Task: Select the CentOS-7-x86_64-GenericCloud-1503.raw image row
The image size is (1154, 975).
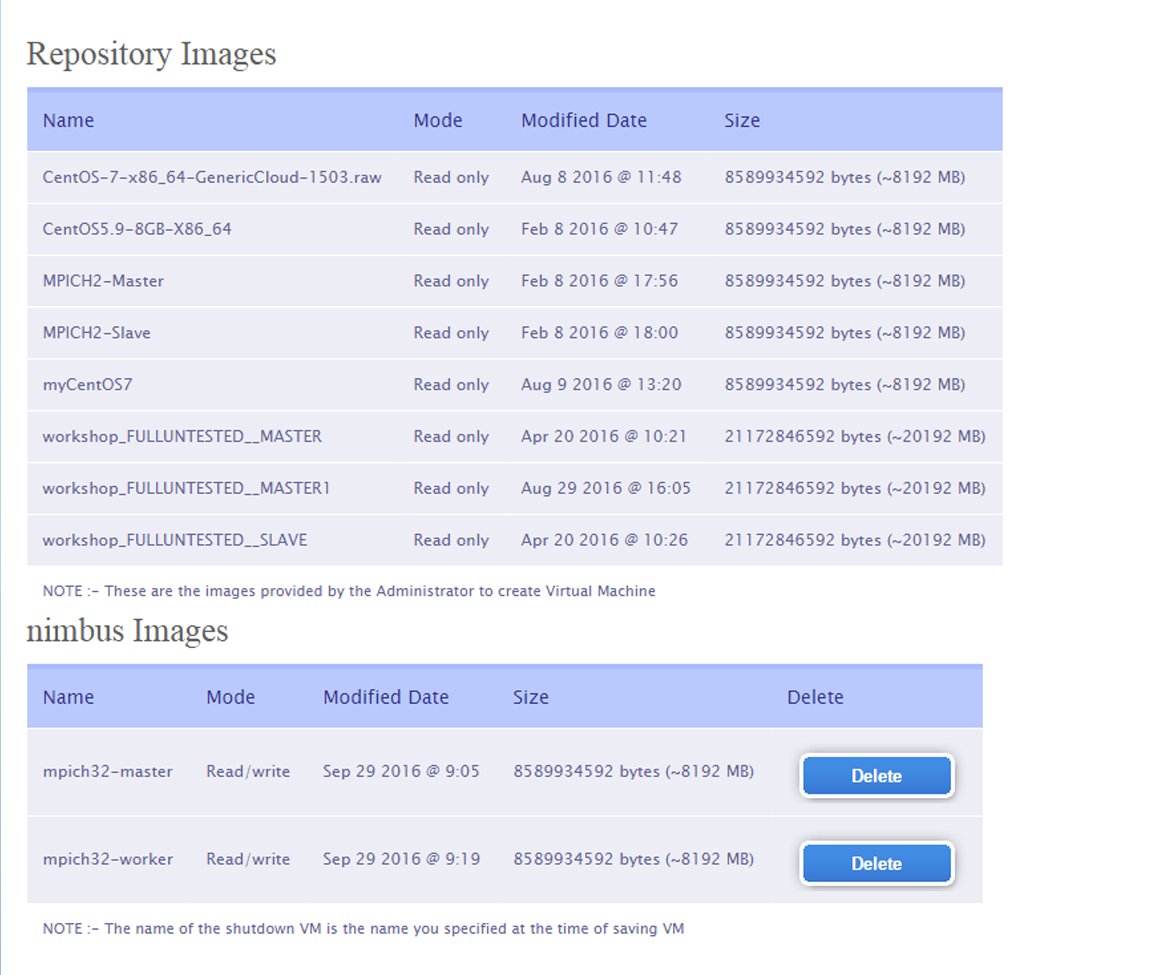Action: 212,178
